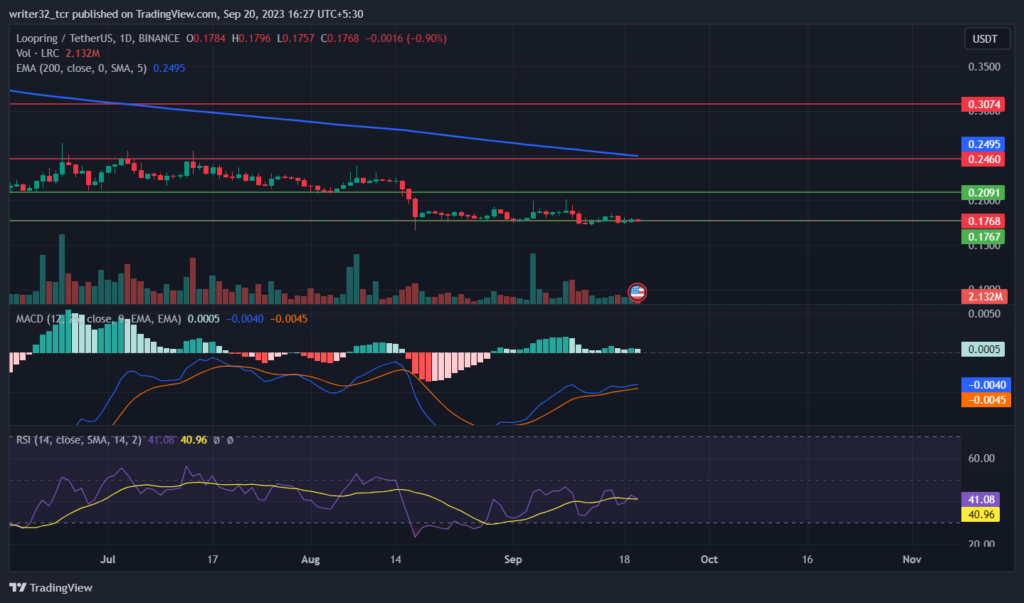This screenshot has height=603, width=1024.
Task: Select the RSI (14, close, SMA, 14, 2) legend
Action: click(x=78, y=440)
